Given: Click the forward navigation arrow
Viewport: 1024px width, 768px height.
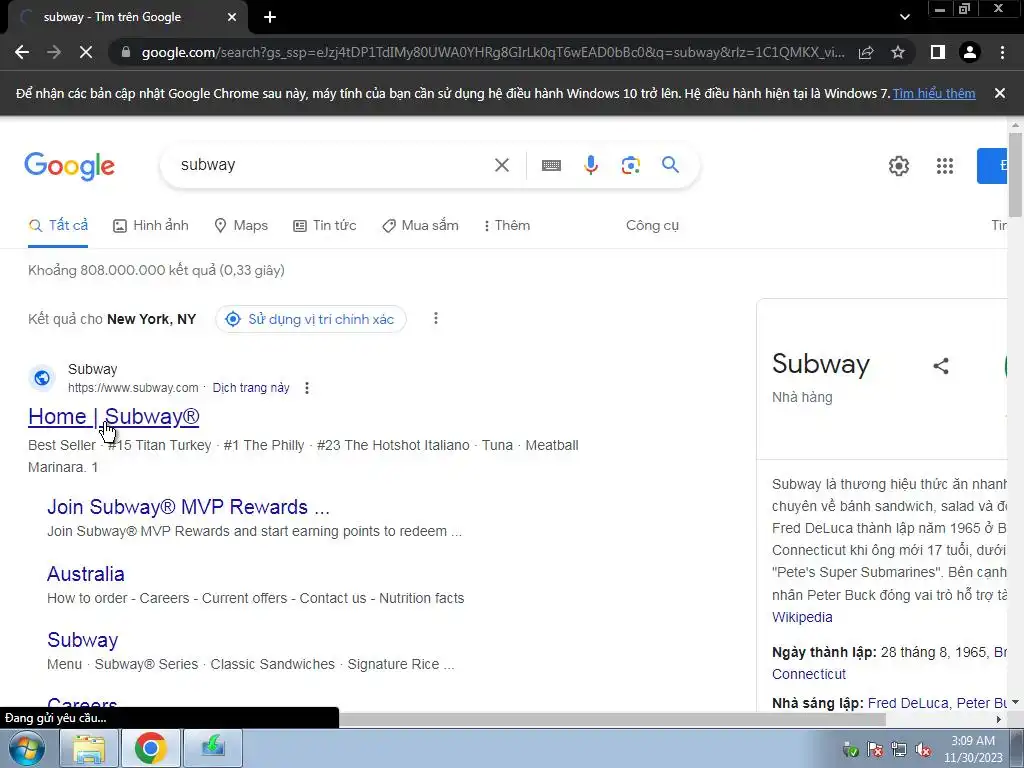Looking at the screenshot, I should click(54, 52).
